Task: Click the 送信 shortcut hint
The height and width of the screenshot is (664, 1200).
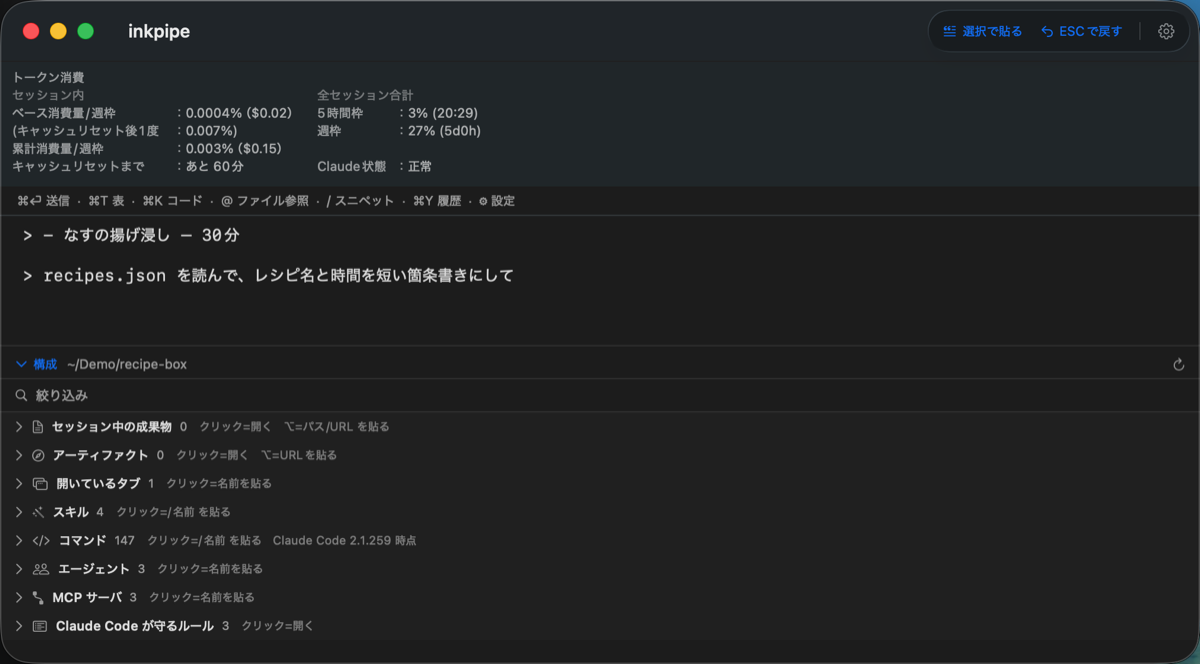Action: pyautogui.click(x=43, y=201)
